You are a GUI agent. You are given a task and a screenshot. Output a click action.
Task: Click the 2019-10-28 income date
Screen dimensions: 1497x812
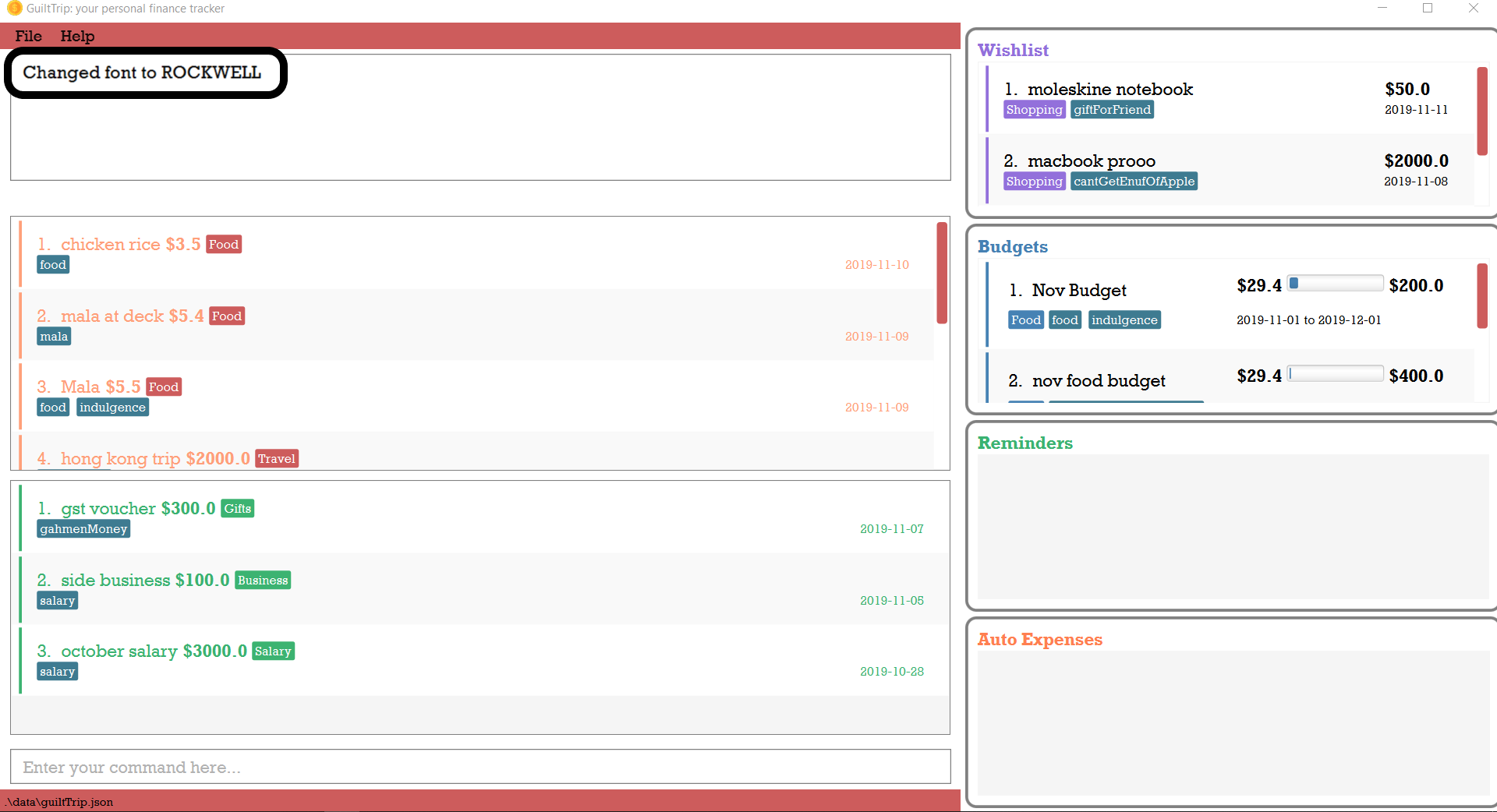(x=892, y=672)
